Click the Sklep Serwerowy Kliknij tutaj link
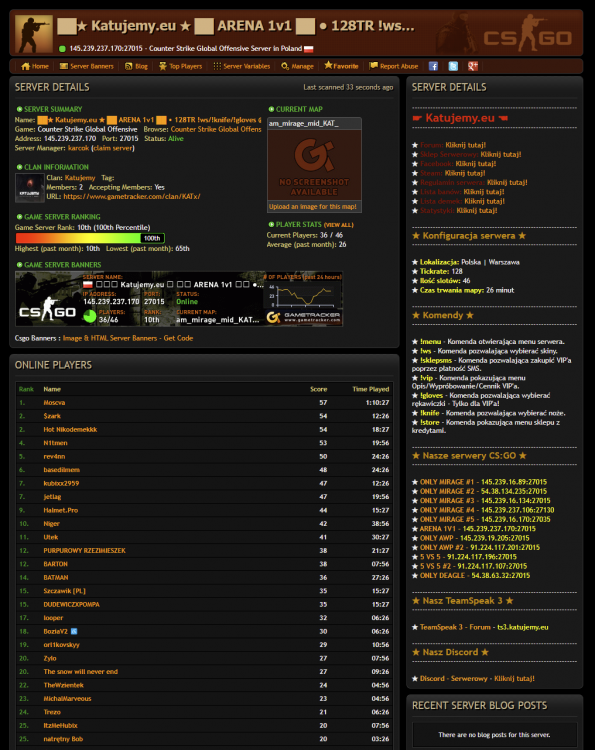The image size is (595, 750). point(501,154)
